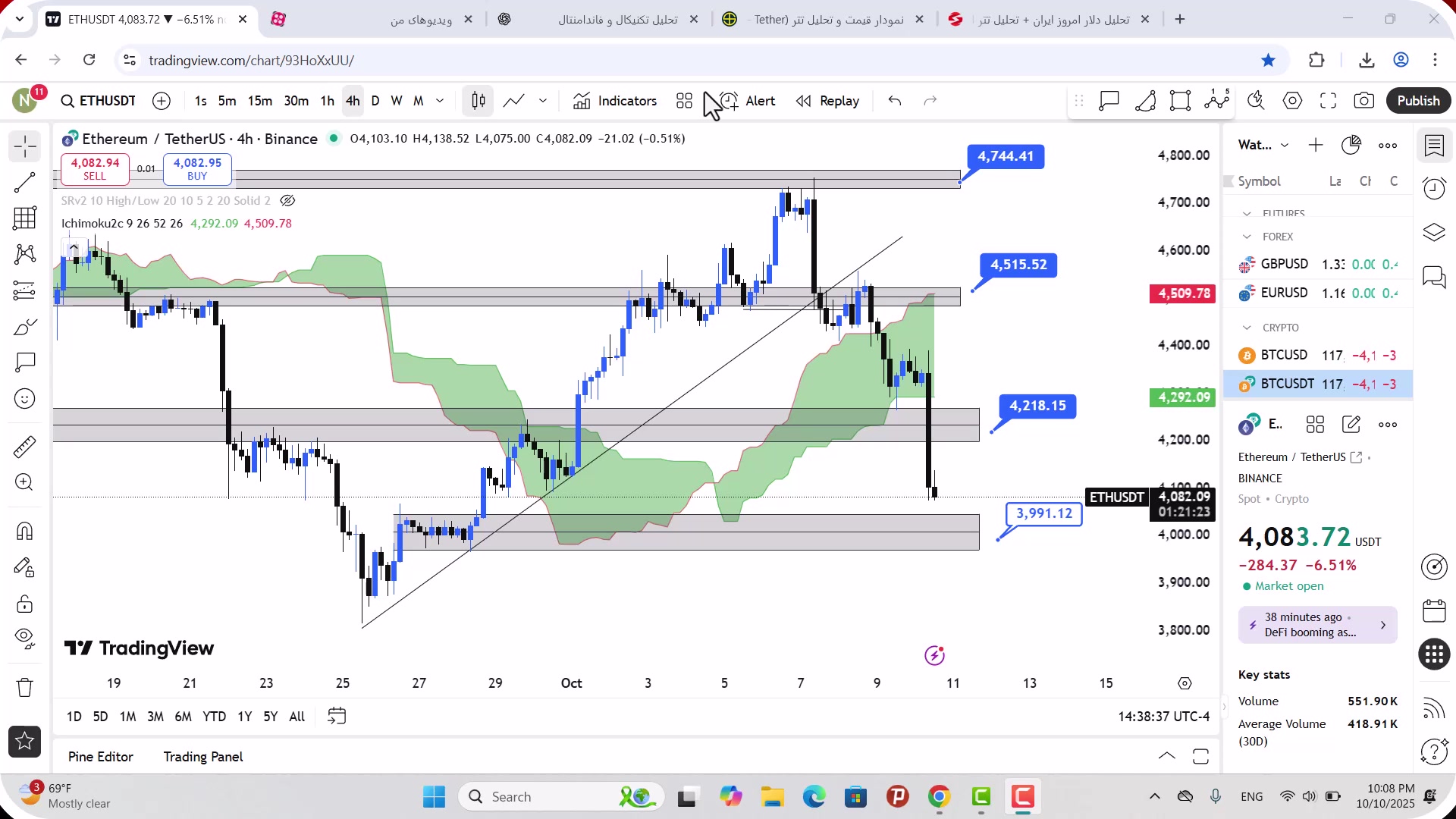Open the emoji icons tool
Viewport: 1456px width, 819px height.
click(x=25, y=399)
